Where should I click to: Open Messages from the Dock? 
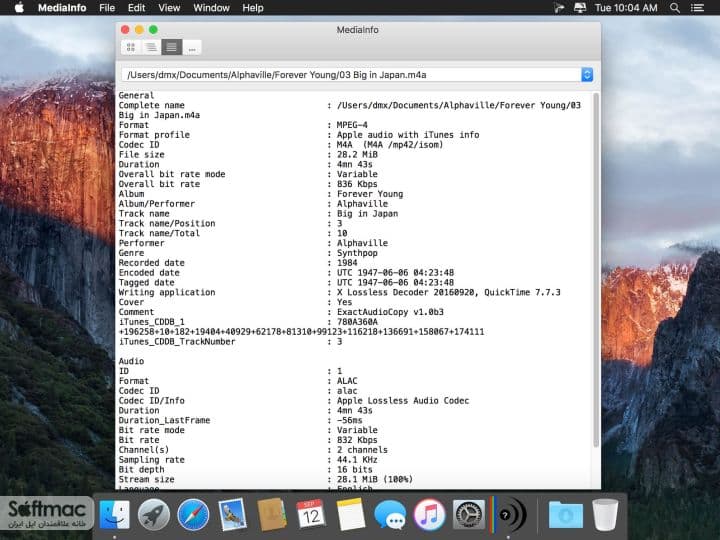click(x=390, y=515)
